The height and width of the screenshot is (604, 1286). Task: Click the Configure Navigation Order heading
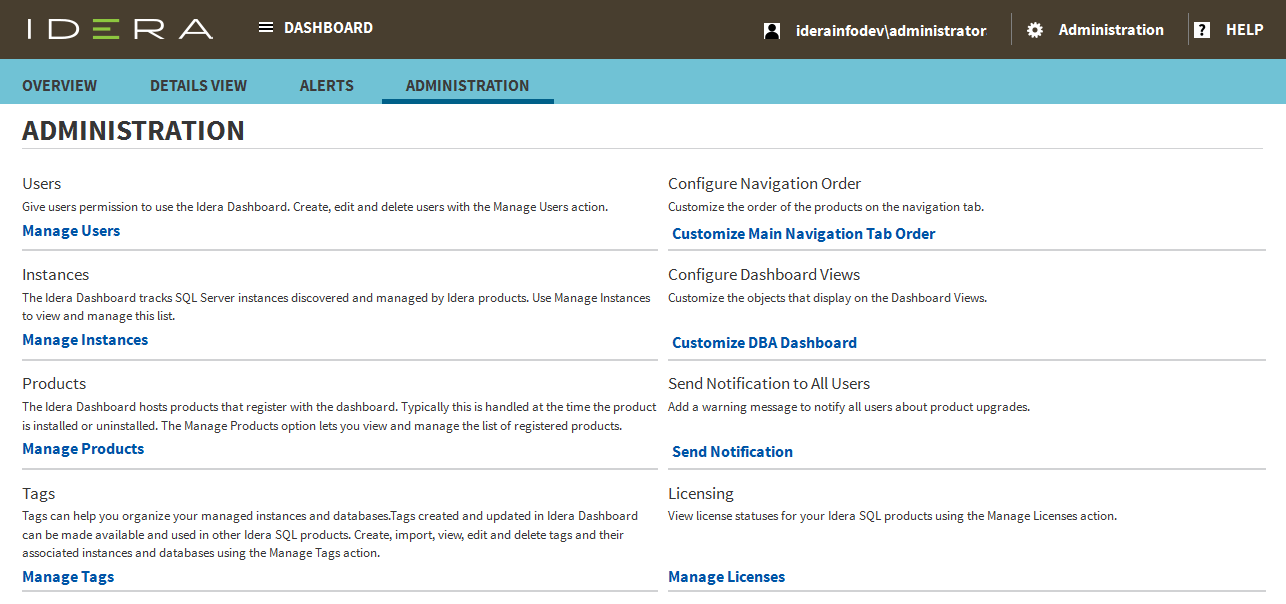point(764,184)
